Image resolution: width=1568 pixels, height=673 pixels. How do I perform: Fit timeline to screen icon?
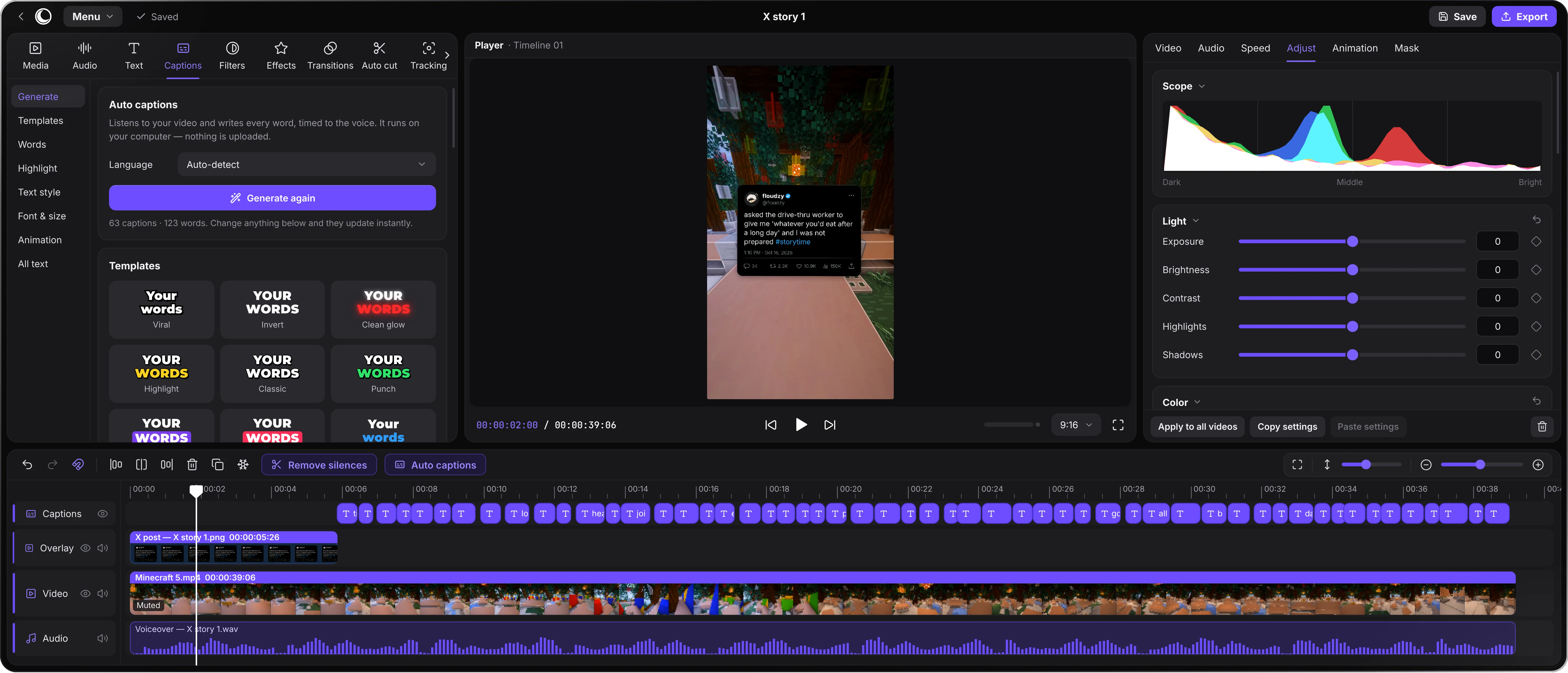pyautogui.click(x=1297, y=465)
